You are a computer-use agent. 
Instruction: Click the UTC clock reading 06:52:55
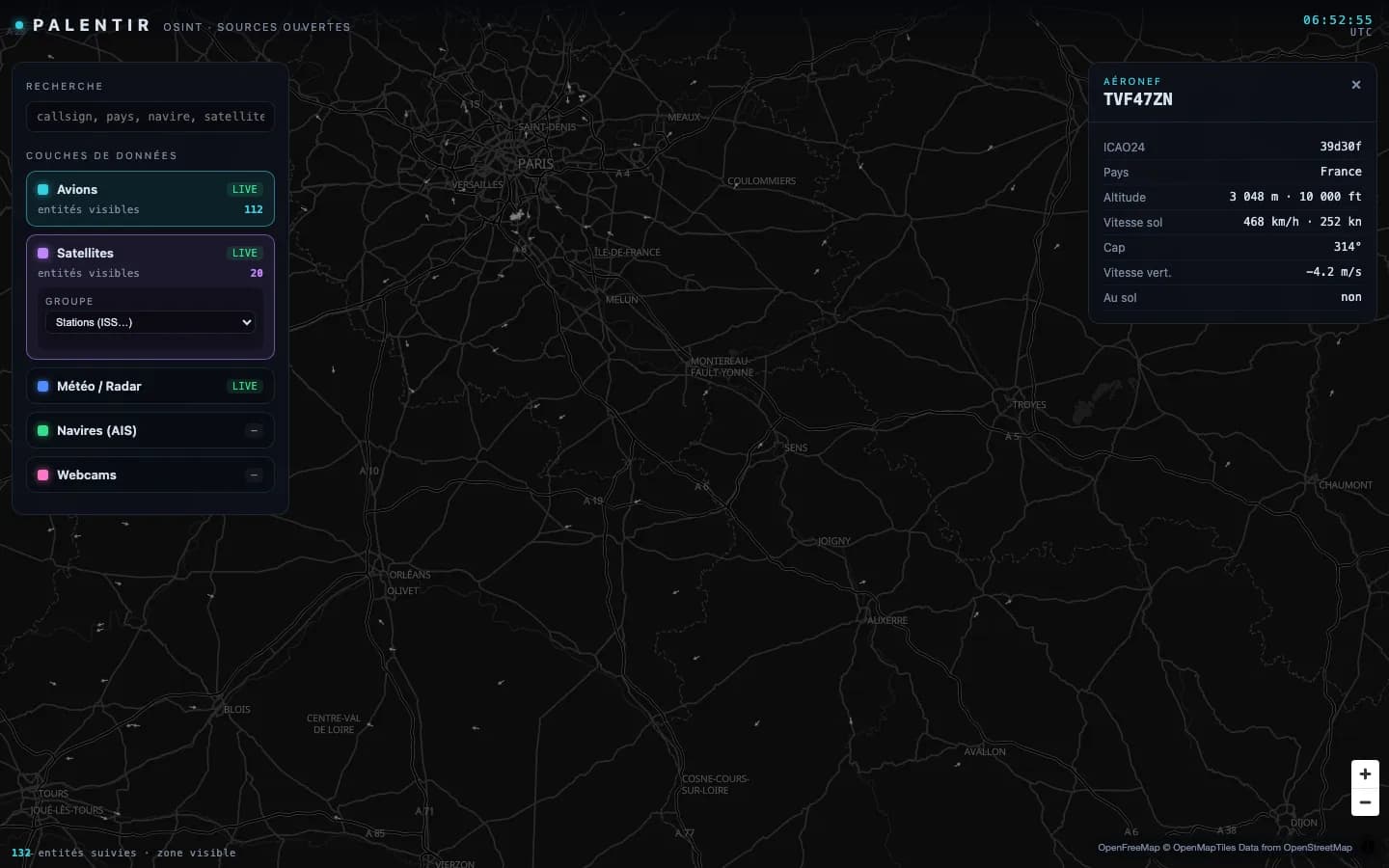[1338, 20]
